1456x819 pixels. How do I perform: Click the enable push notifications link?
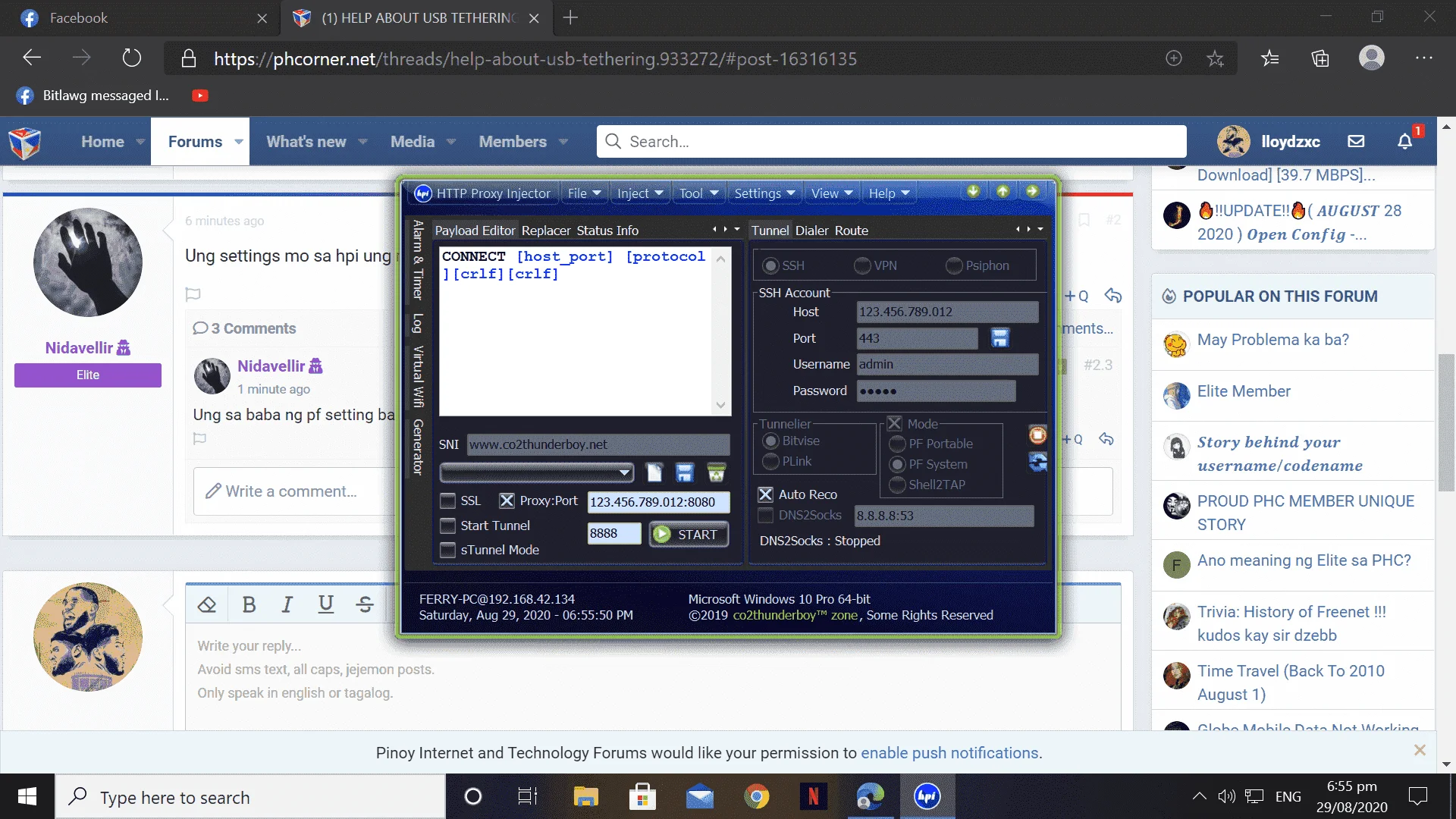coord(949,753)
